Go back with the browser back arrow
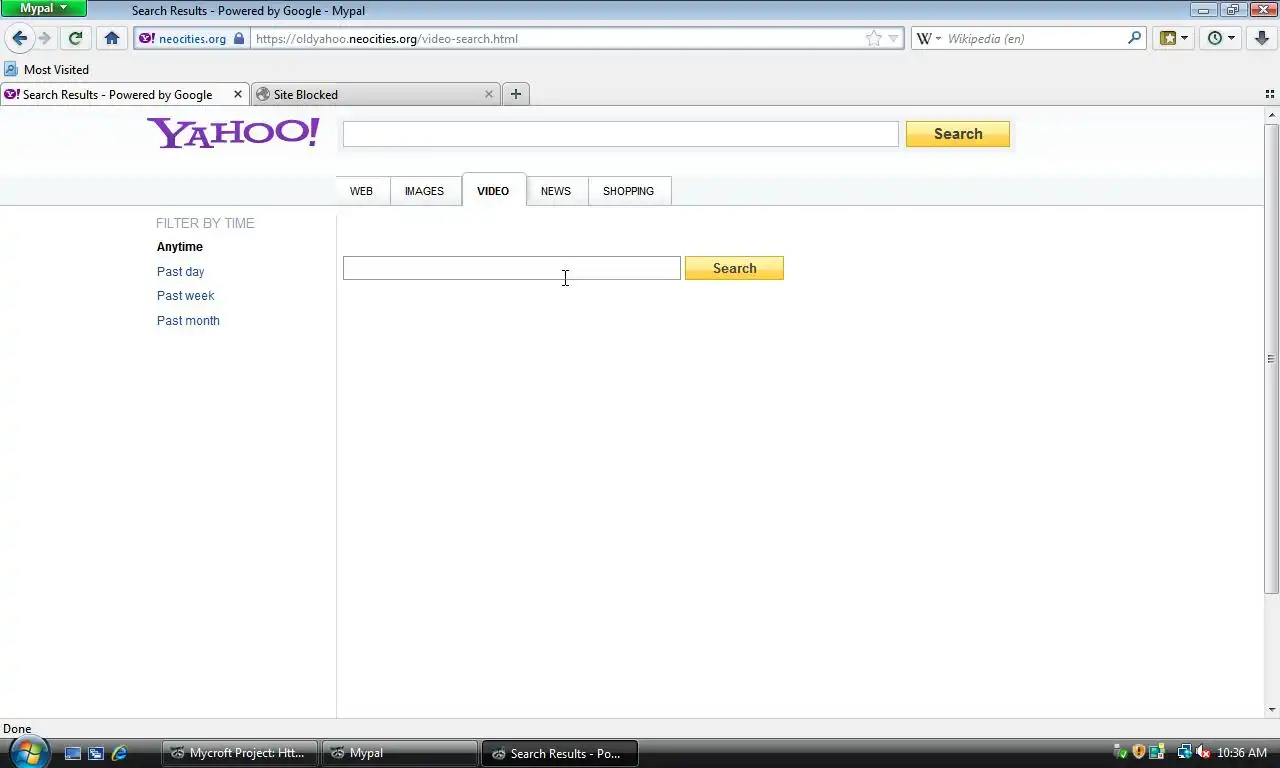Screen dimensions: 1280x768 point(19,38)
